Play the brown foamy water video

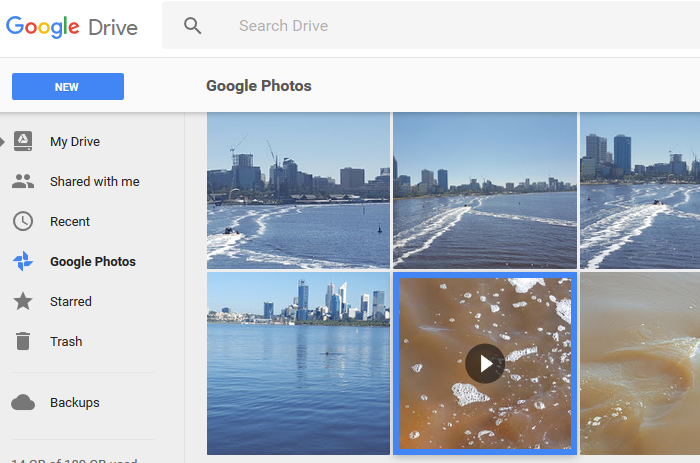coord(485,363)
